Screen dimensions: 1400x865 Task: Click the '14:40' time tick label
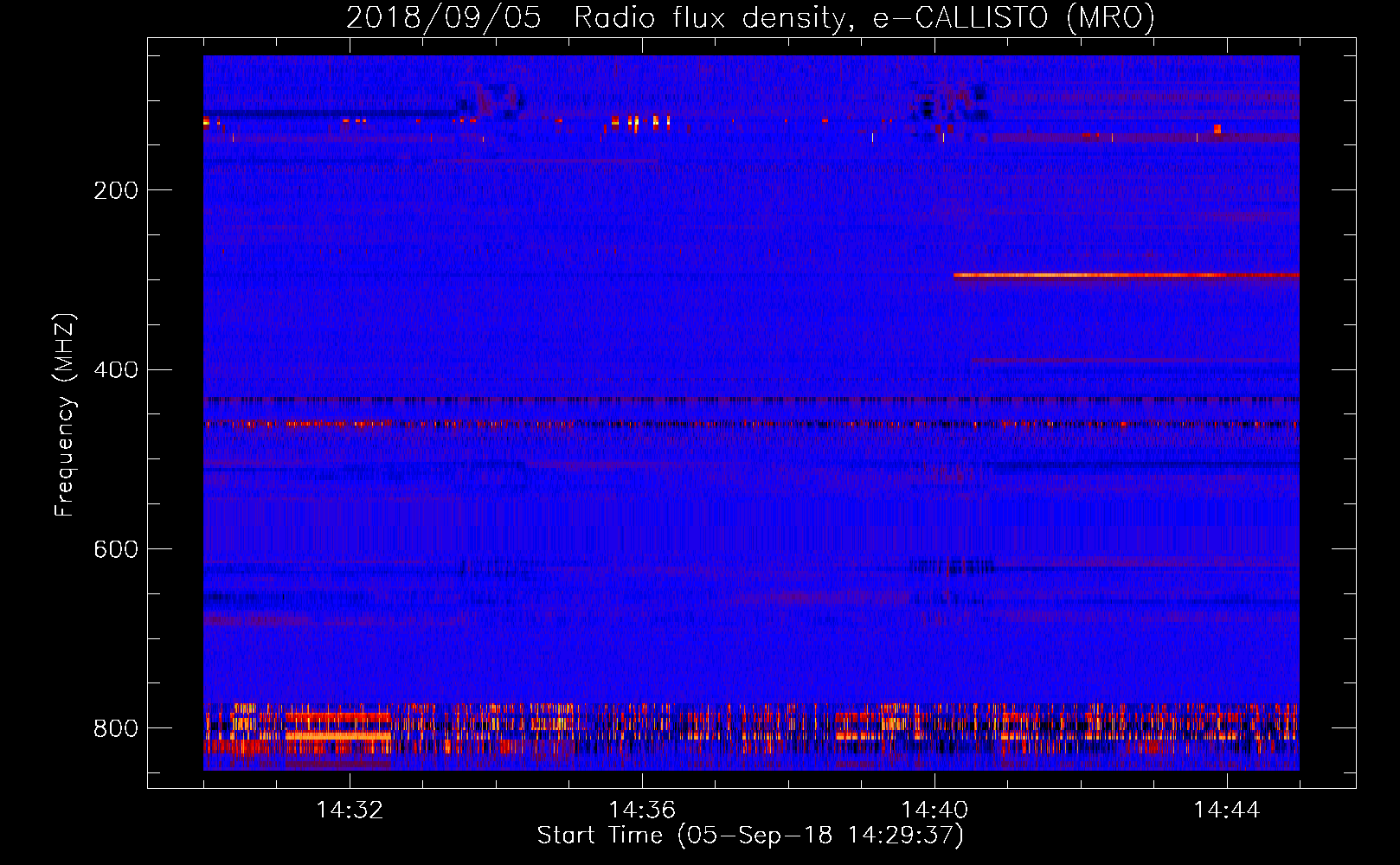pyautogui.click(x=934, y=811)
